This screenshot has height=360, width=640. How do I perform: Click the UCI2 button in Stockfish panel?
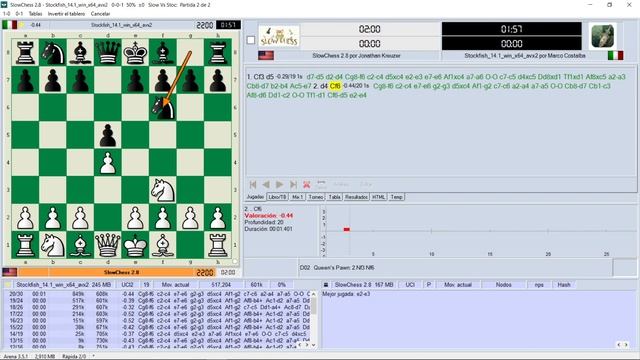click(127, 285)
